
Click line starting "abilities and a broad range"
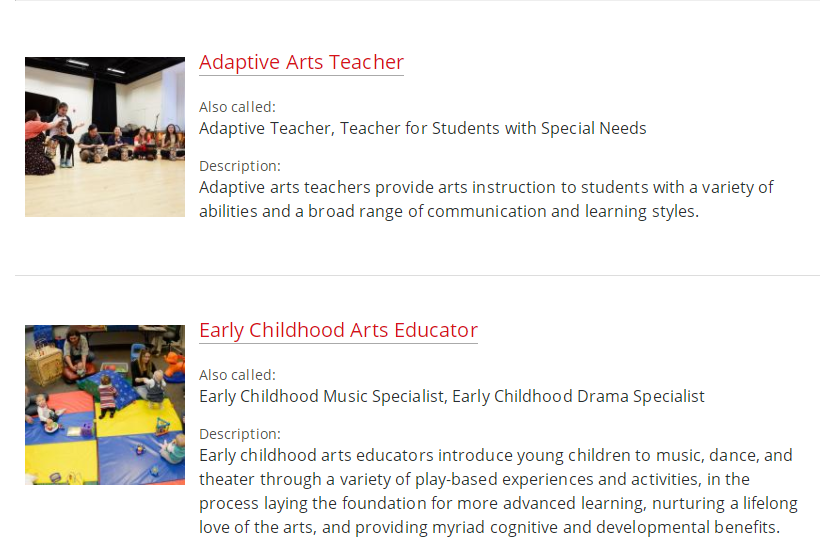coord(449,211)
